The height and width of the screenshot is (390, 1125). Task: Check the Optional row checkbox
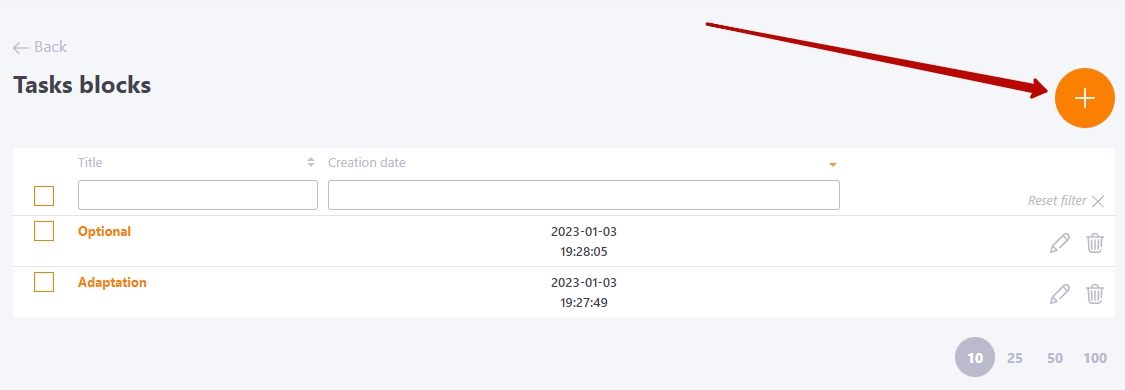coord(44,231)
